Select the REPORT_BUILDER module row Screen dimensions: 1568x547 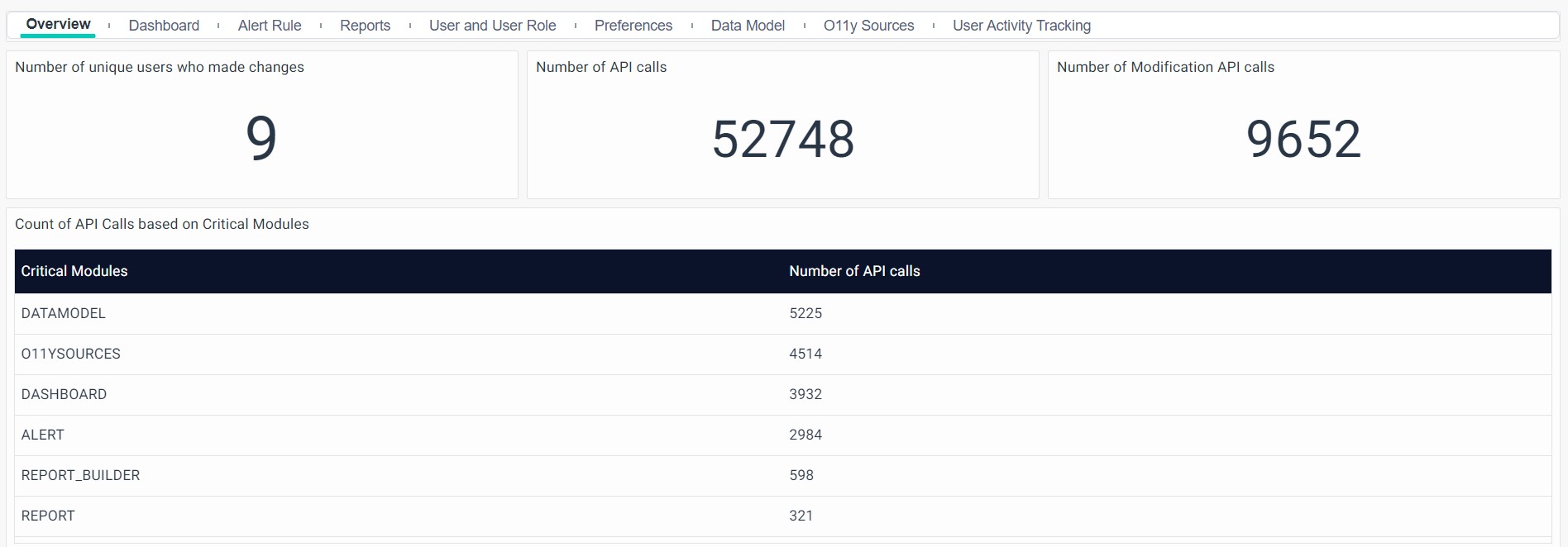coord(80,475)
